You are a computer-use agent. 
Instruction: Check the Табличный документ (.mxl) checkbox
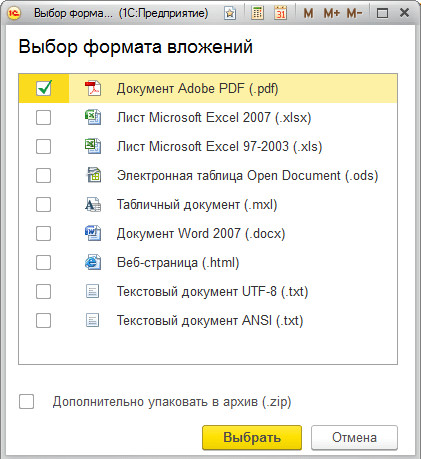(43, 205)
